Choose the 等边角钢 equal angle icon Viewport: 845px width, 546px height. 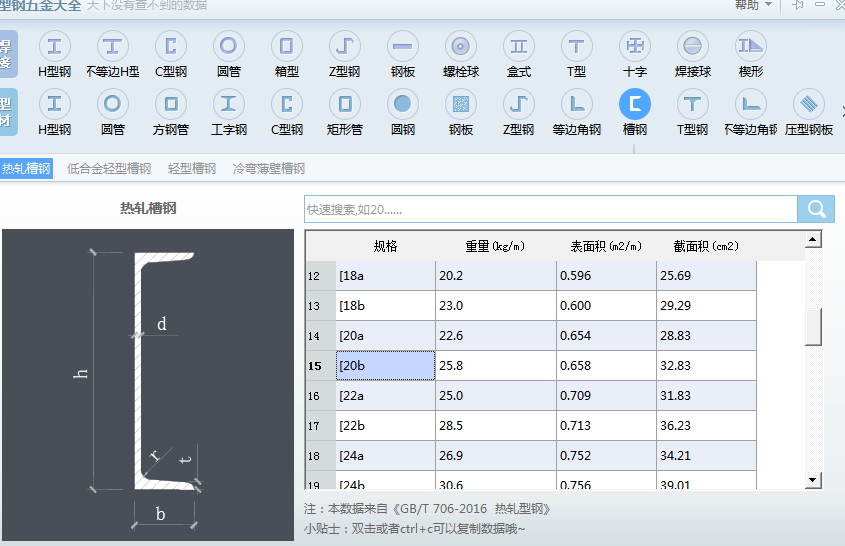coord(576,104)
